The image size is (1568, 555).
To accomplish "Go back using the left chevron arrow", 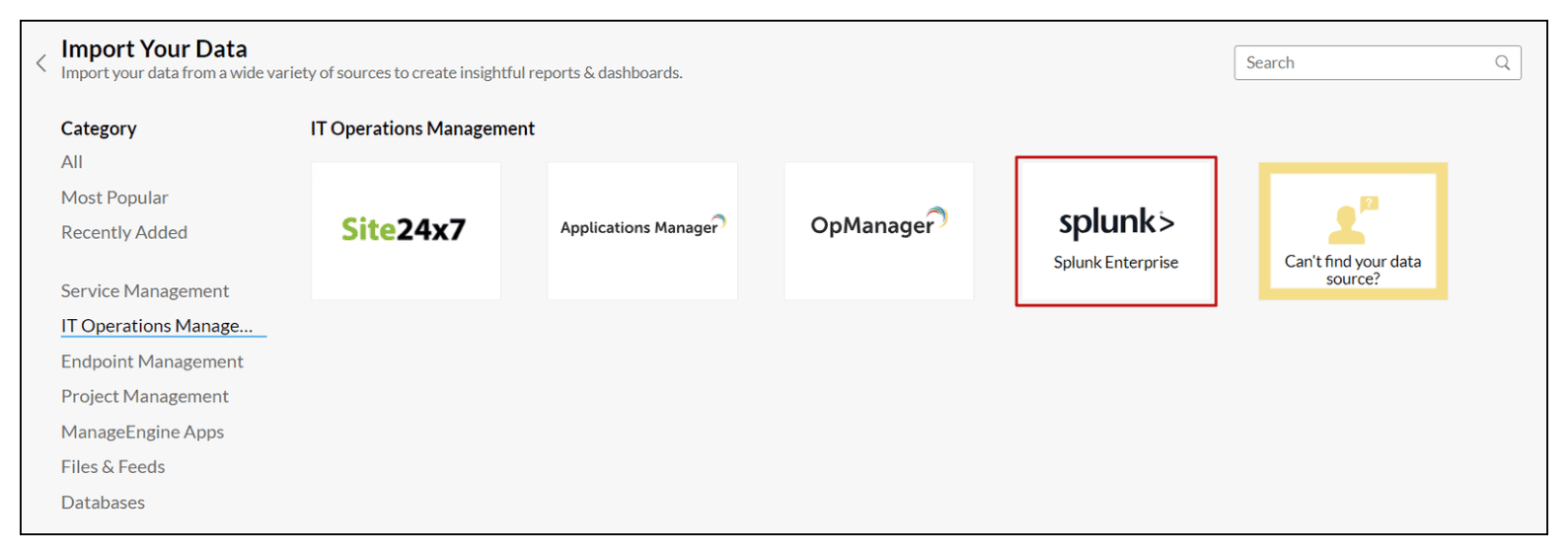I will click(x=41, y=63).
